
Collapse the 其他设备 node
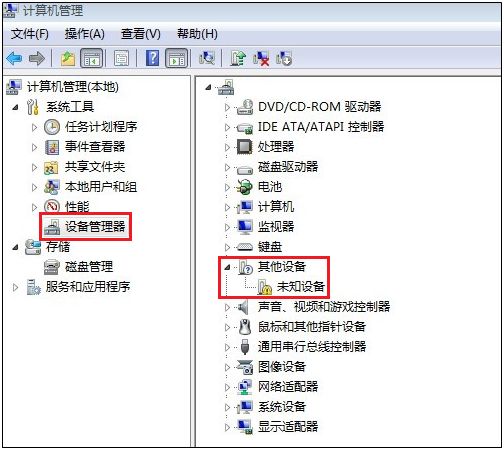click(227, 267)
